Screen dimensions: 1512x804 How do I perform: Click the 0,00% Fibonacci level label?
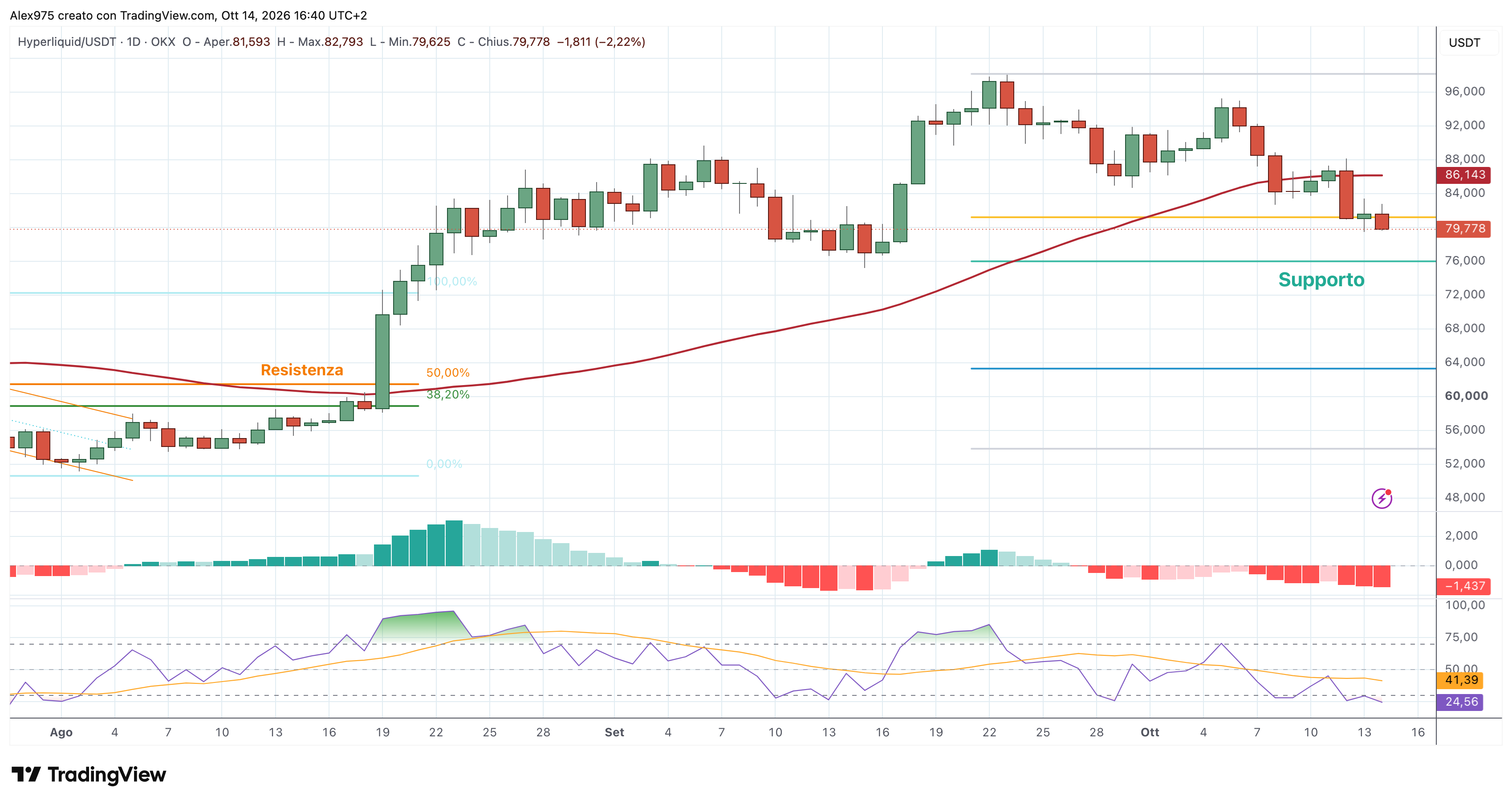(x=444, y=464)
